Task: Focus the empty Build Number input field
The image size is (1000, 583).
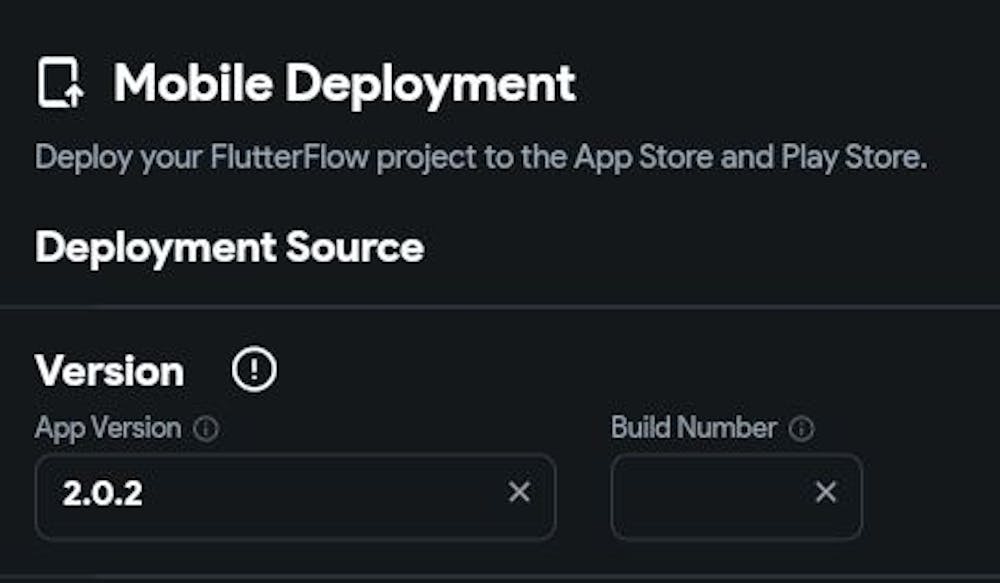Action: coord(737,497)
